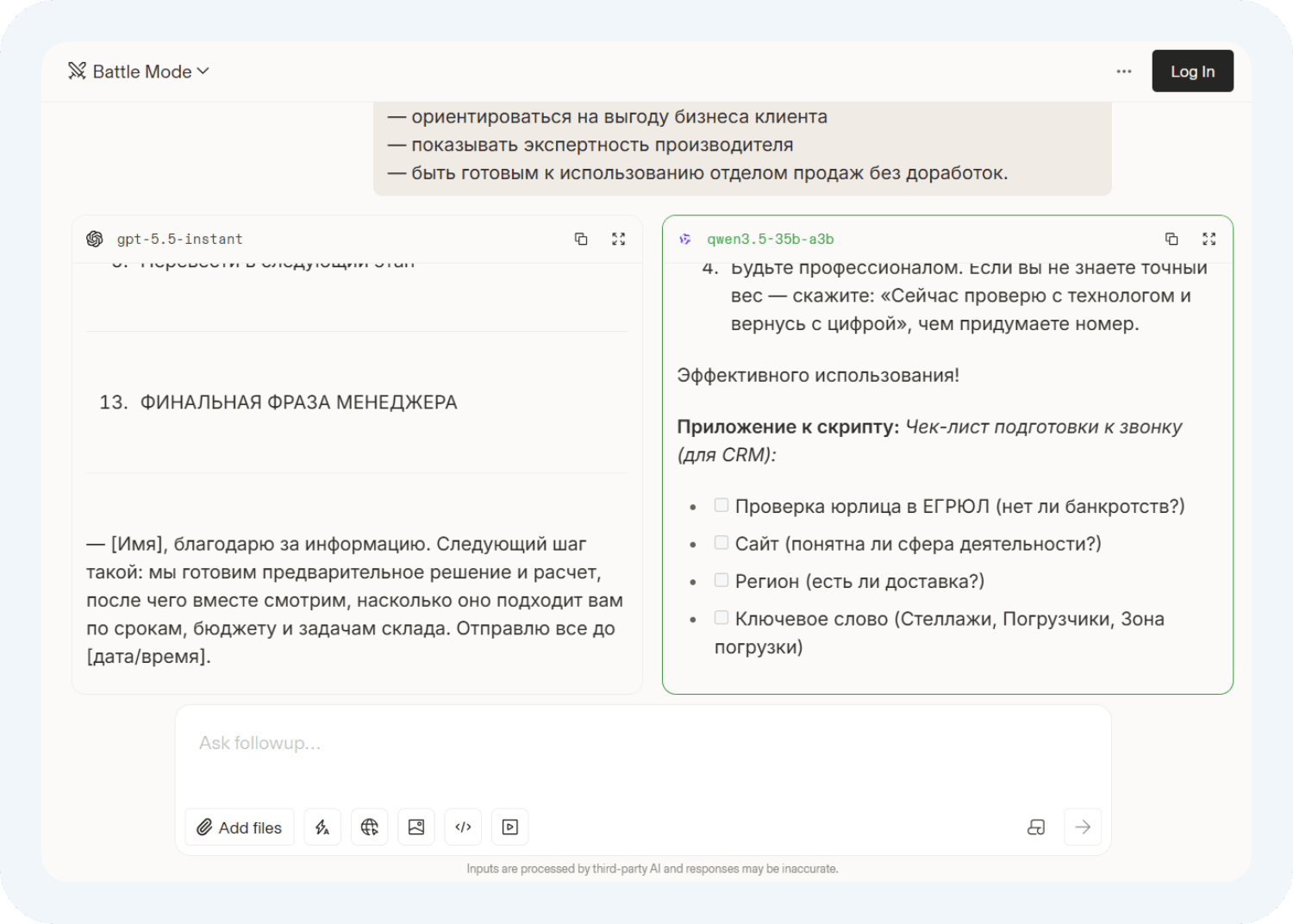Expand the qwen3.5-35b-a3b response panel
This screenshot has height=924, width=1293.
pos(1209,239)
